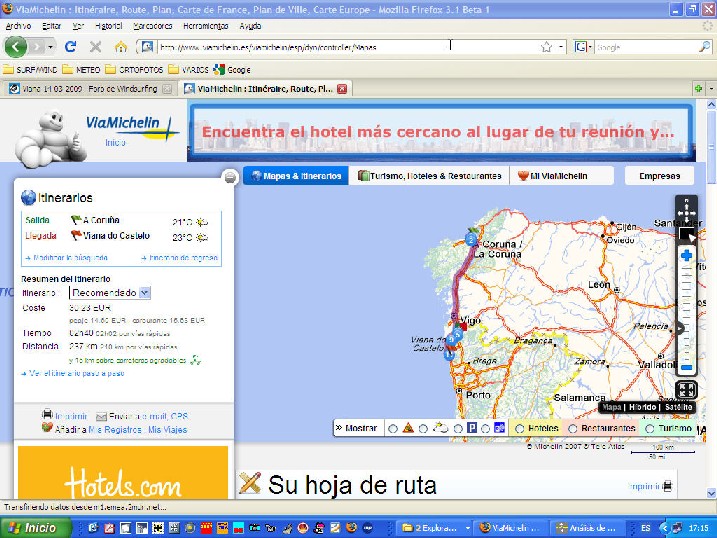Click the Hotels.com advertisement banner
Viewport: 717px width, 538px height.
click(123, 472)
